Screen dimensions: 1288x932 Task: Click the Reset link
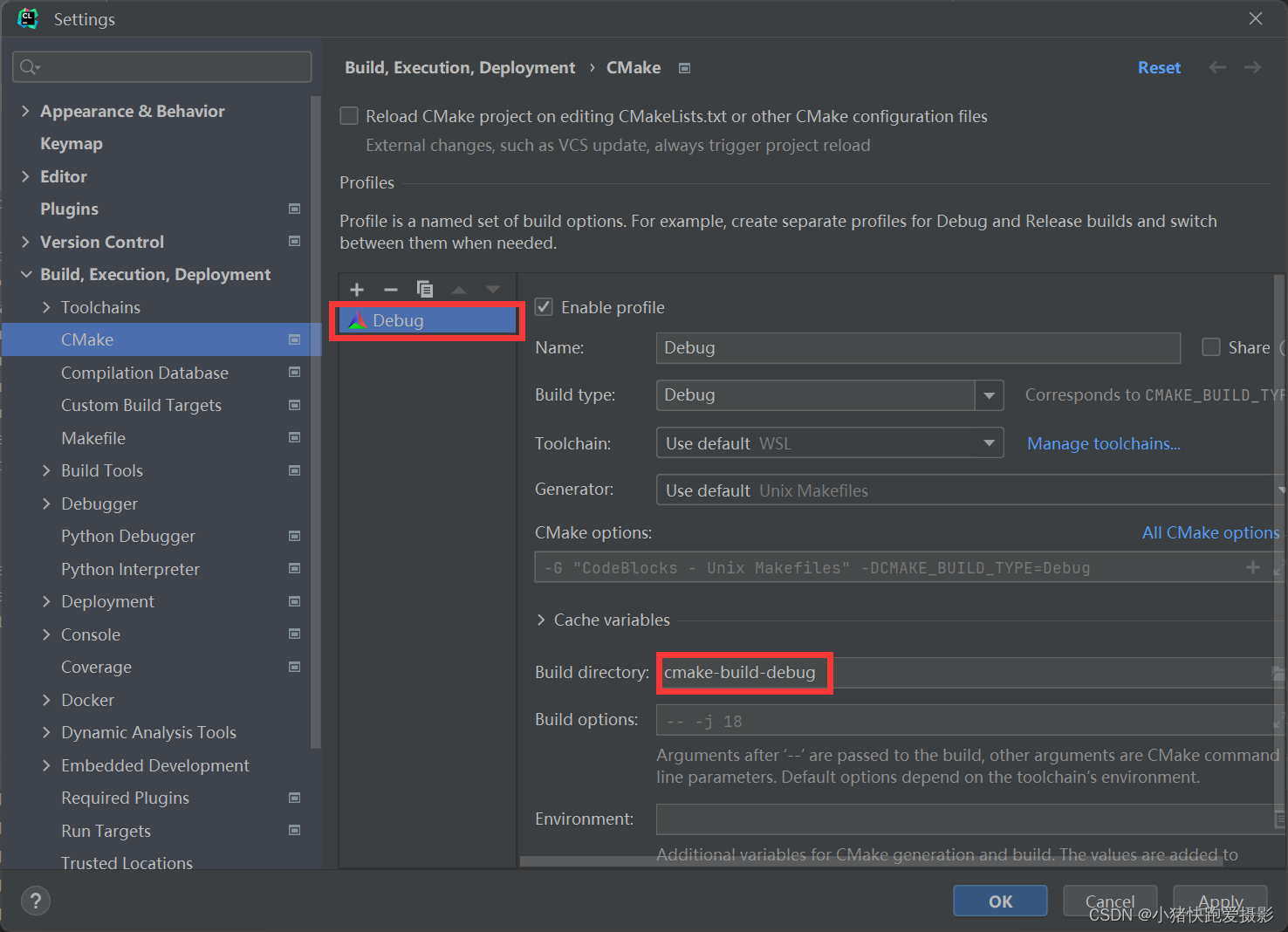point(1159,67)
